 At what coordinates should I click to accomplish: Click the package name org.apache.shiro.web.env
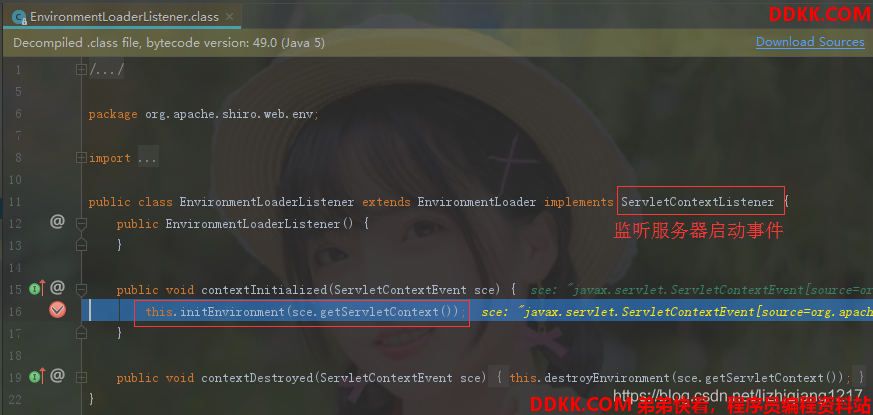[x=230, y=114]
